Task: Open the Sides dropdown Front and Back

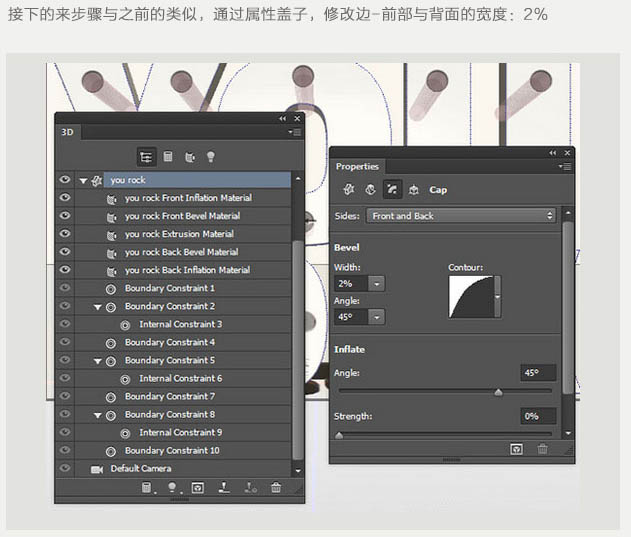Action: pyautogui.click(x=461, y=216)
